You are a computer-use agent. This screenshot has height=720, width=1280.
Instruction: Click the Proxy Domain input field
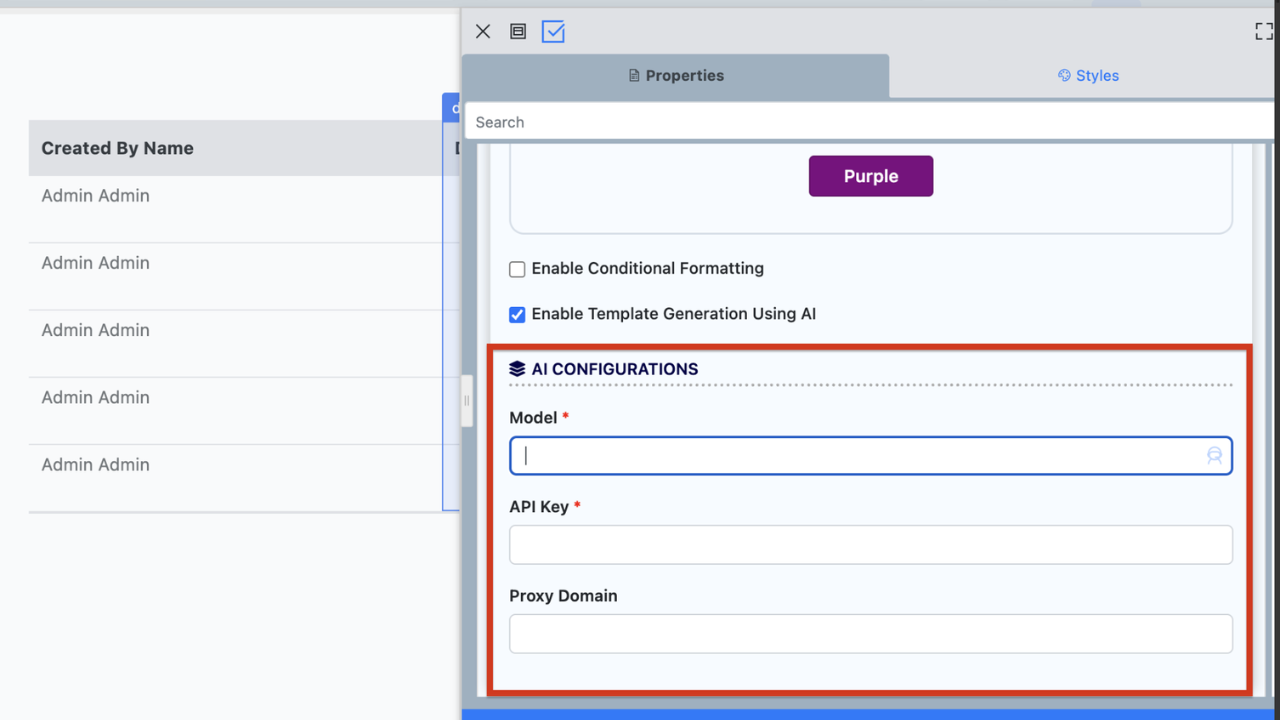click(870, 634)
